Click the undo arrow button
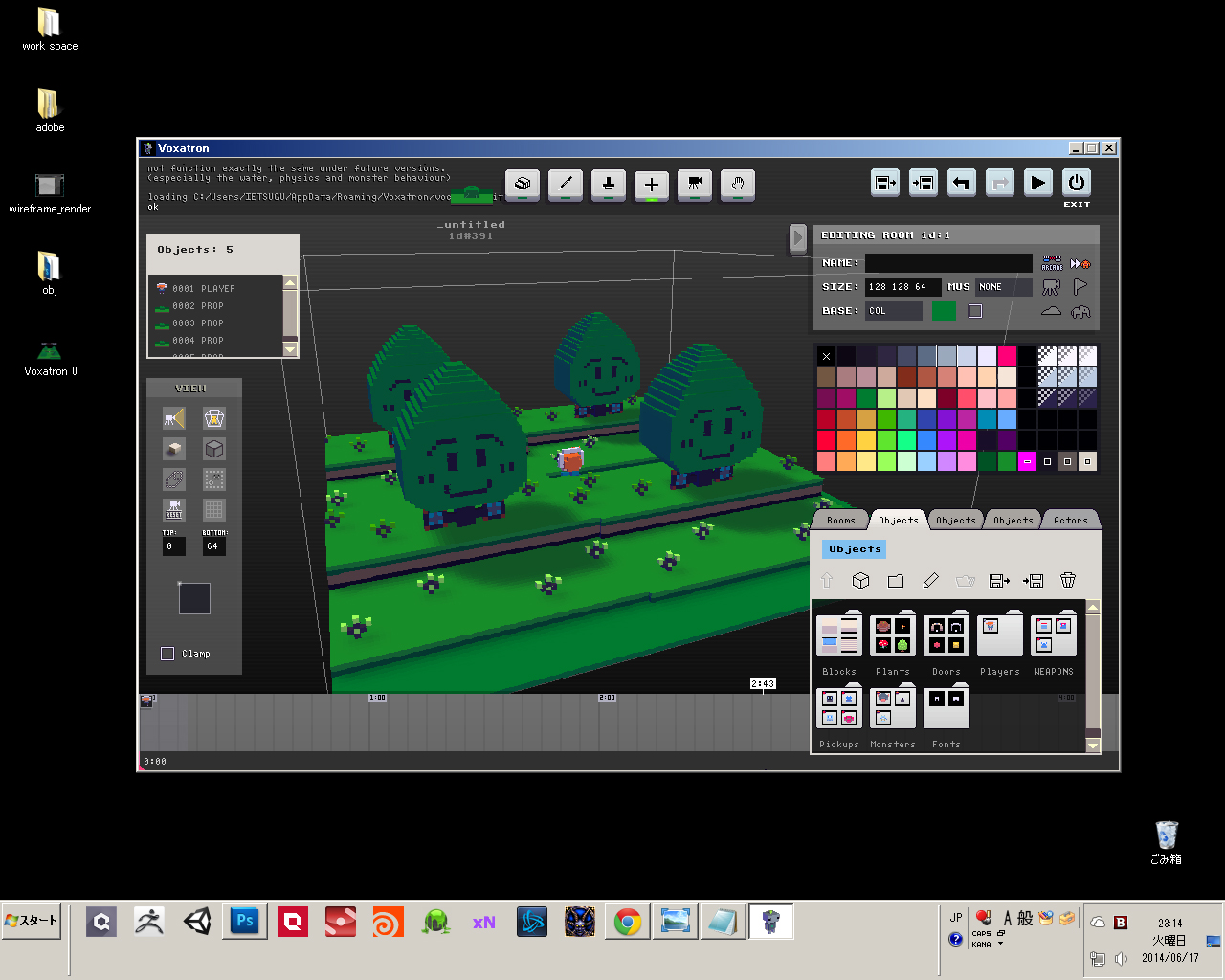1225x980 pixels. coord(962,183)
